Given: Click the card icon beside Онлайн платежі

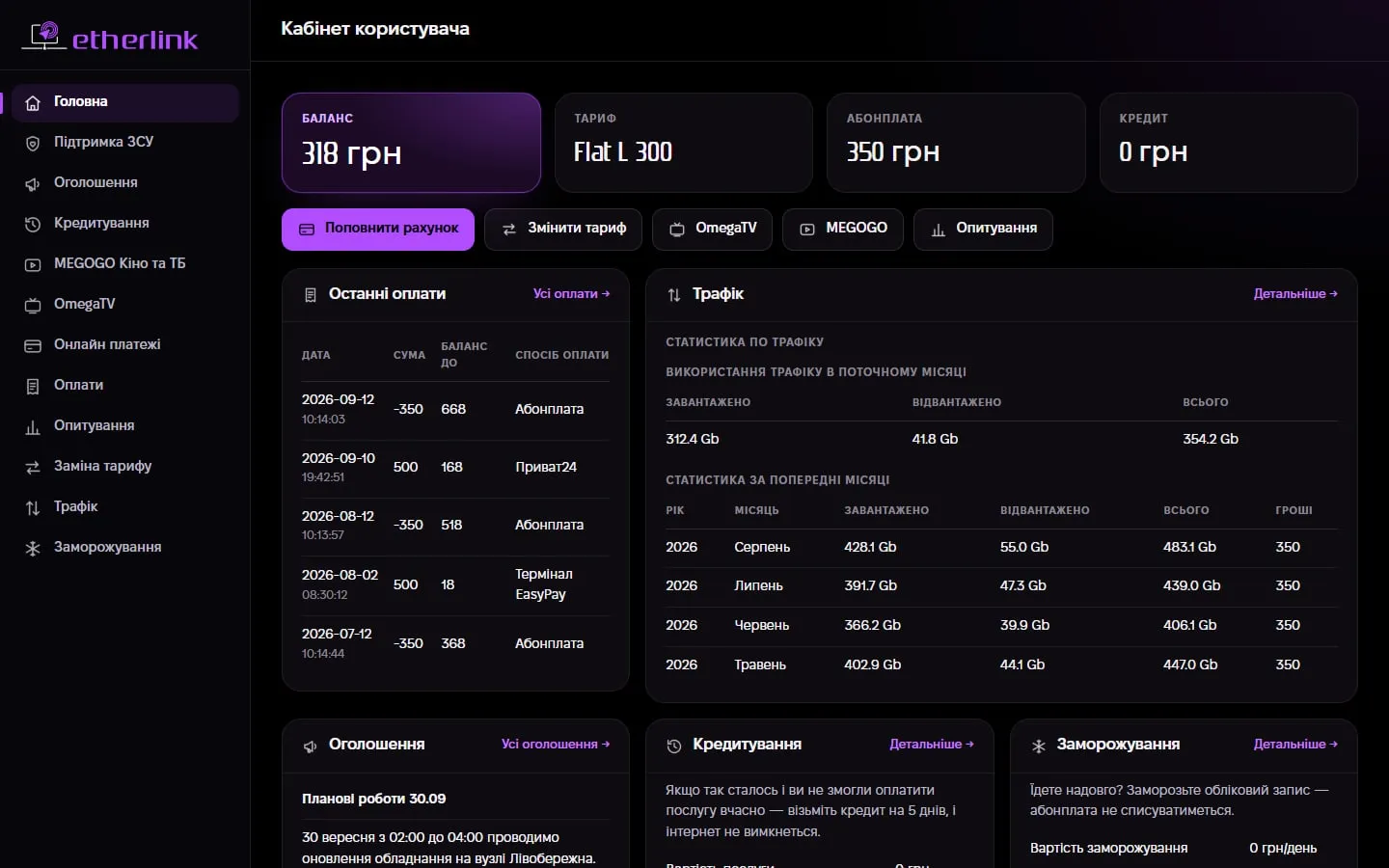Looking at the screenshot, I should (x=33, y=346).
